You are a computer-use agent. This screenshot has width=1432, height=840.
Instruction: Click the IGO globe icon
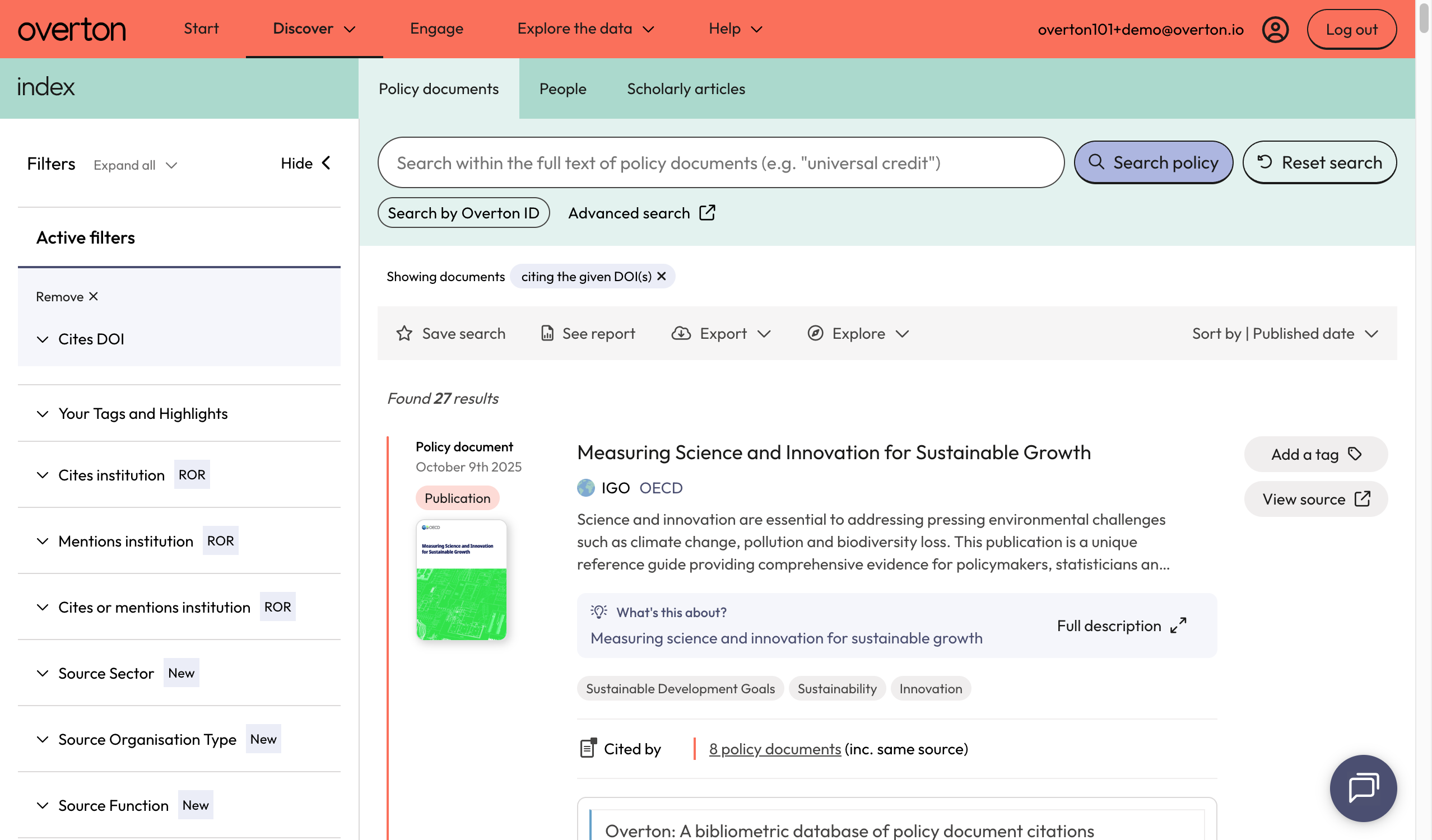pyautogui.click(x=585, y=487)
